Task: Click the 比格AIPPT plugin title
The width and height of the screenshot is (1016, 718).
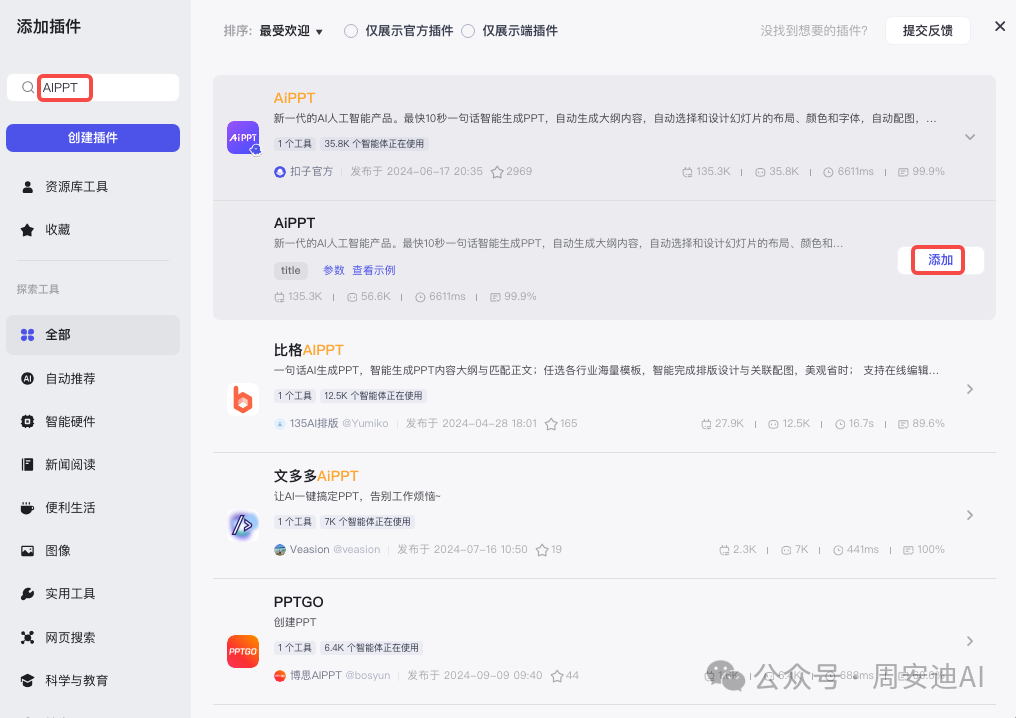Action: [x=308, y=351]
